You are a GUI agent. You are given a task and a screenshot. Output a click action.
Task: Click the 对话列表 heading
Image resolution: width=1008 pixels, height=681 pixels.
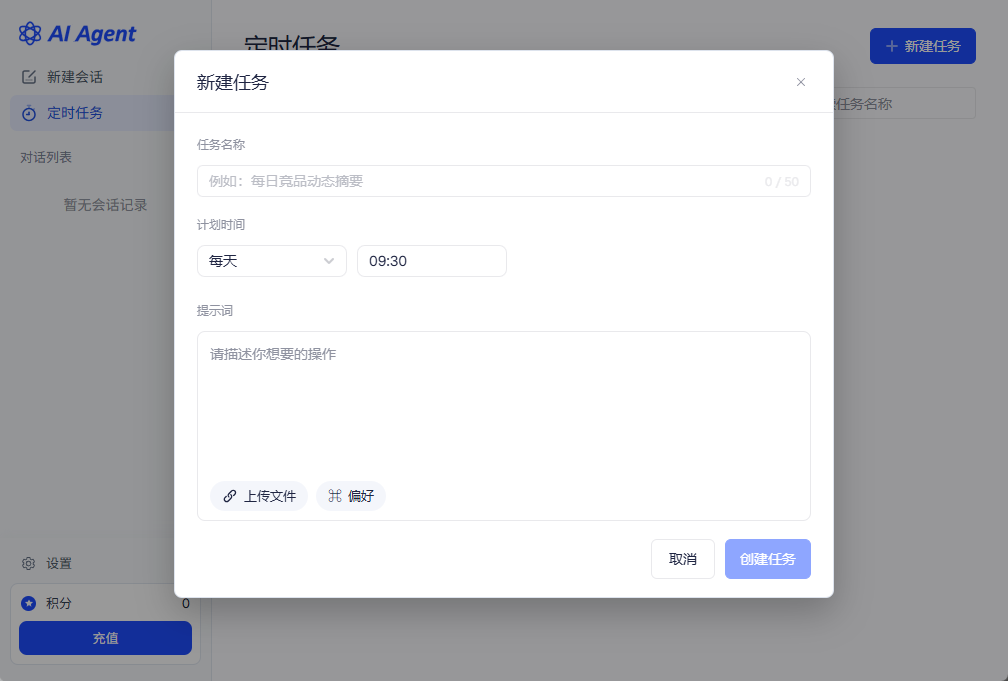46,158
